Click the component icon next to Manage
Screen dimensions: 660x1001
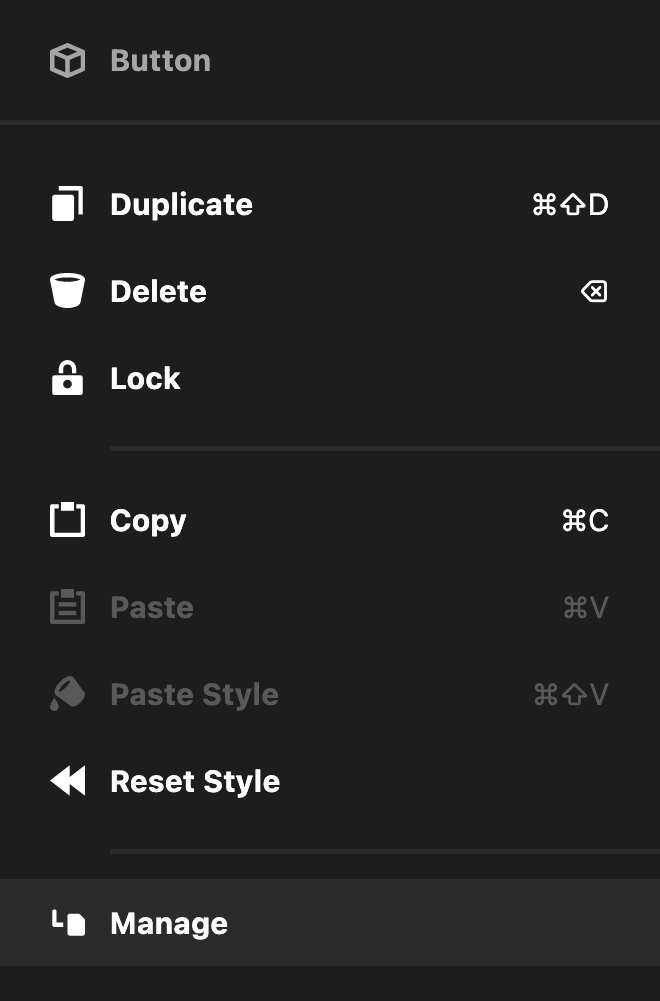[66, 922]
